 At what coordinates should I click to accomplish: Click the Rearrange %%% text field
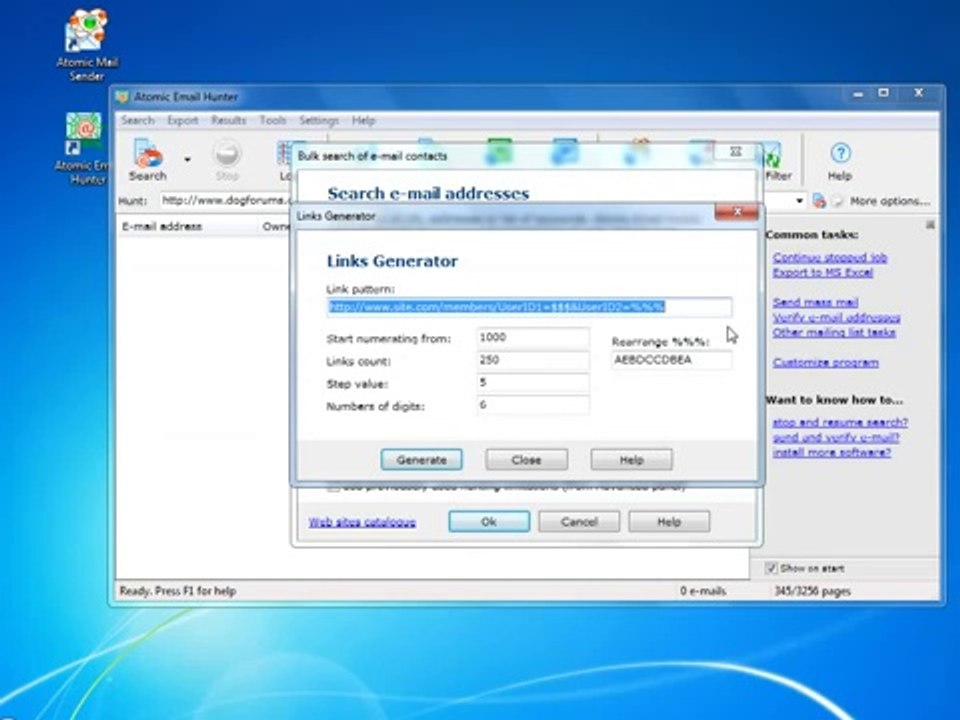[671, 360]
